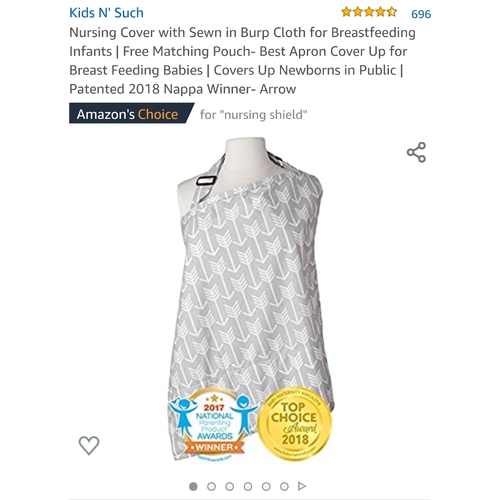Select the fourth image dot

[x=248, y=487]
